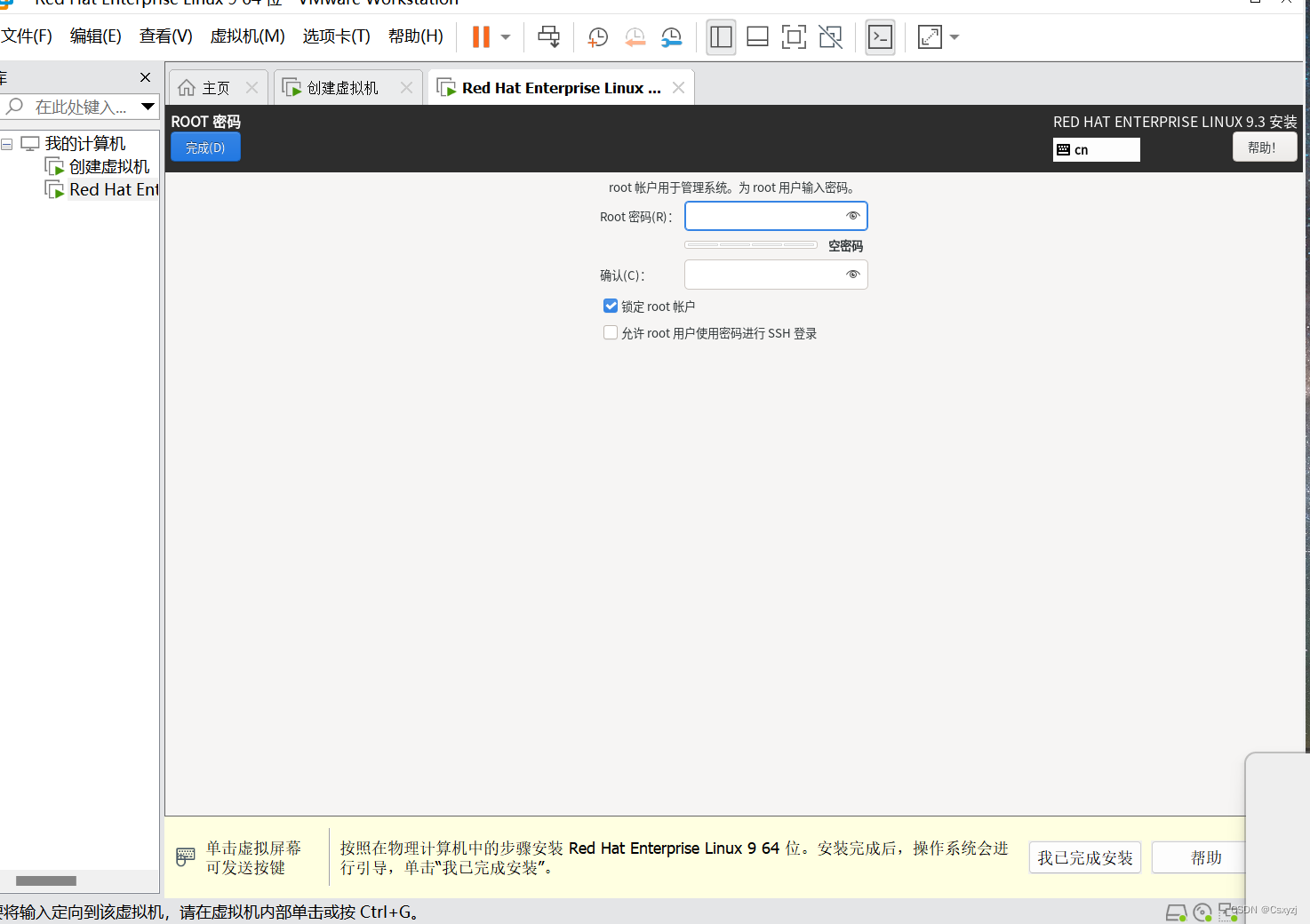Open the 虚拟机(M) menu
This screenshot has height=924, width=1310.
coord(247,36)
